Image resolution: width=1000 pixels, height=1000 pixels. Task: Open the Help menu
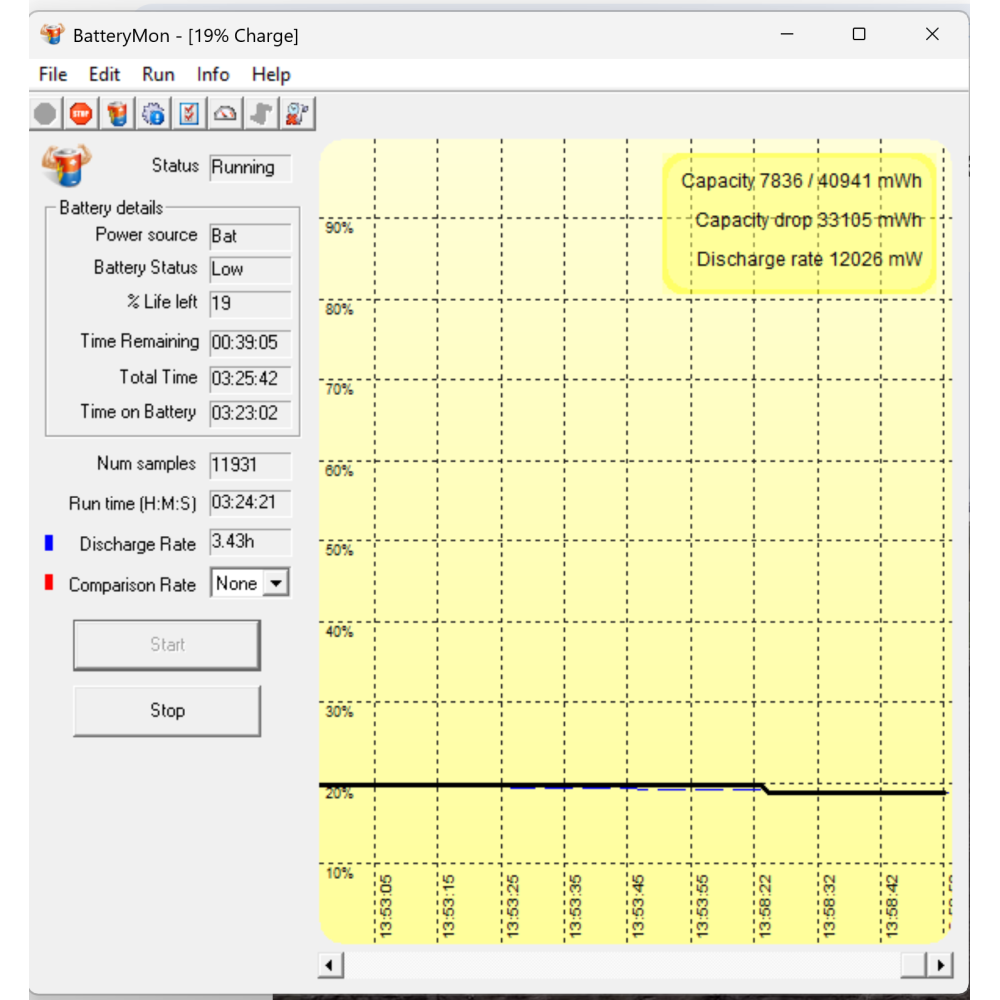(271, 75)
